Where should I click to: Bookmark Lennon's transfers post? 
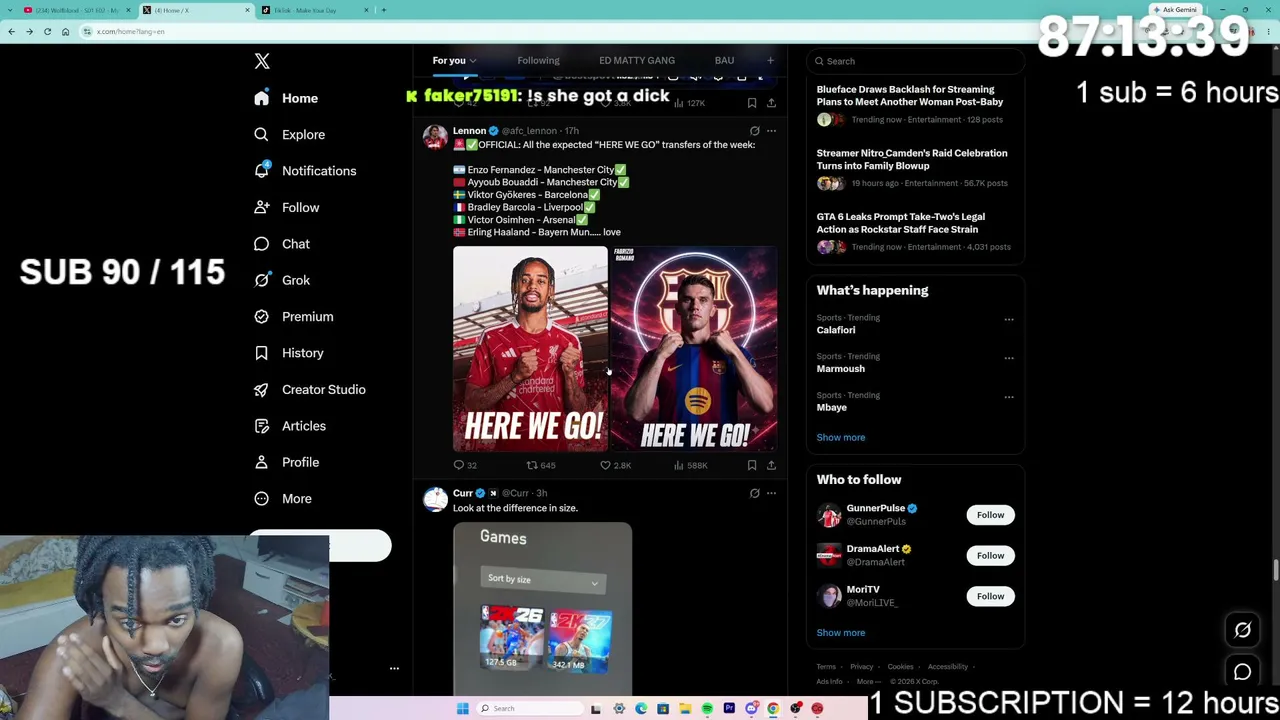[x=752, y=465]
